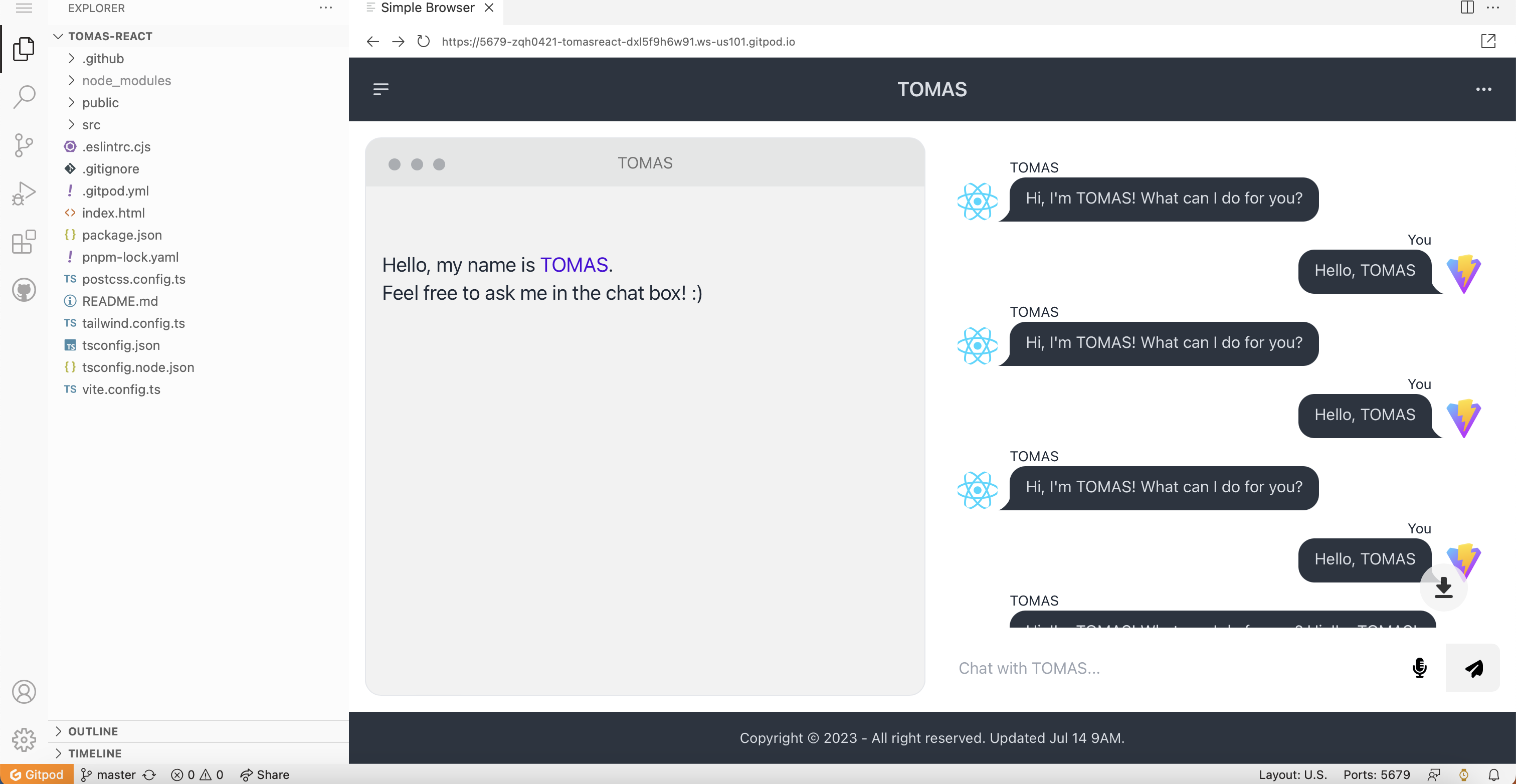Open the TOMAS header three-dot menu
The height and width of the screenshot is (784, 1516).
[x=1483, y=89]
